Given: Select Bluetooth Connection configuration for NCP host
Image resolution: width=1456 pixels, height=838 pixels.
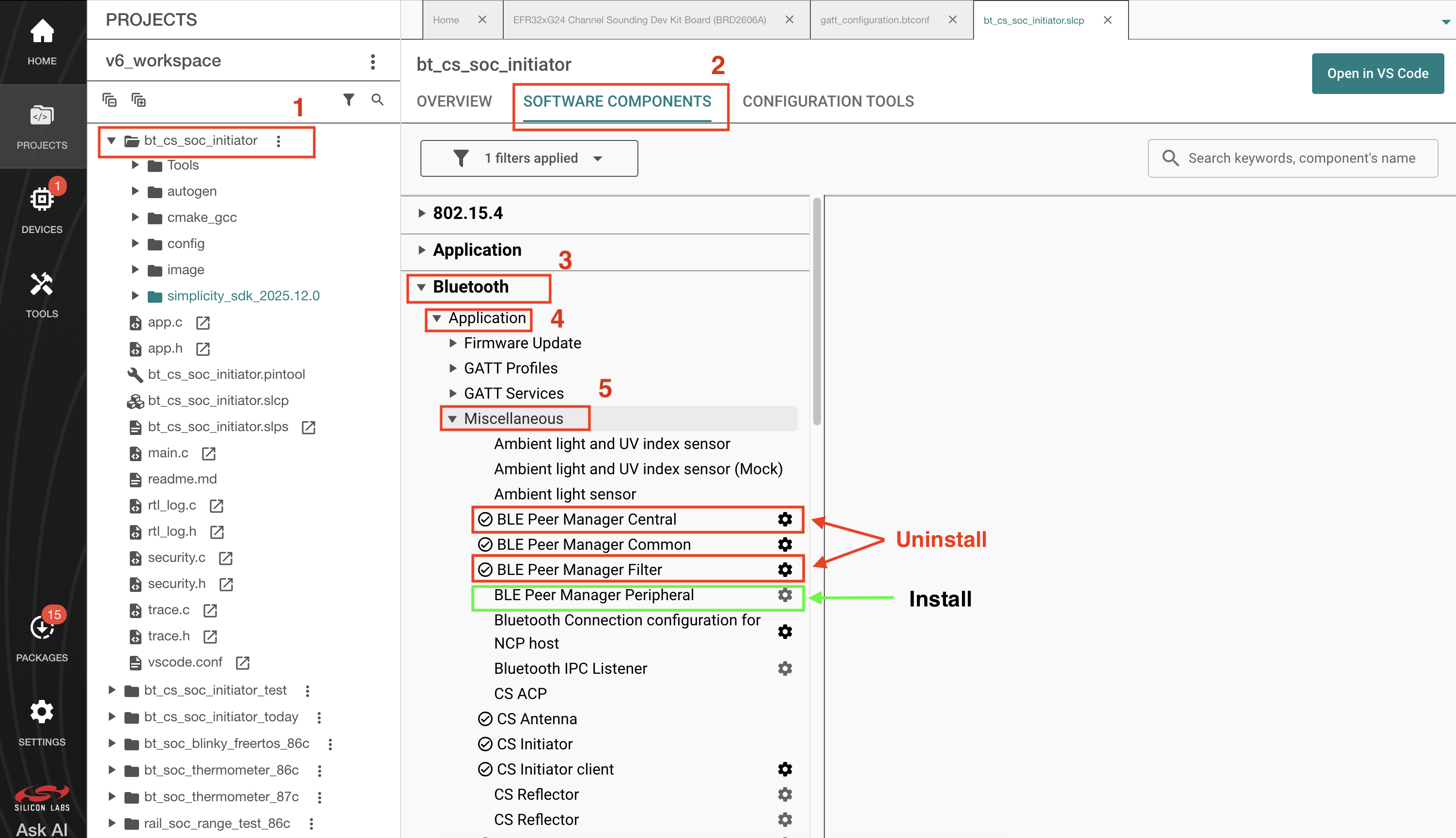Looking at the screenshot, I should coord(627,631).
